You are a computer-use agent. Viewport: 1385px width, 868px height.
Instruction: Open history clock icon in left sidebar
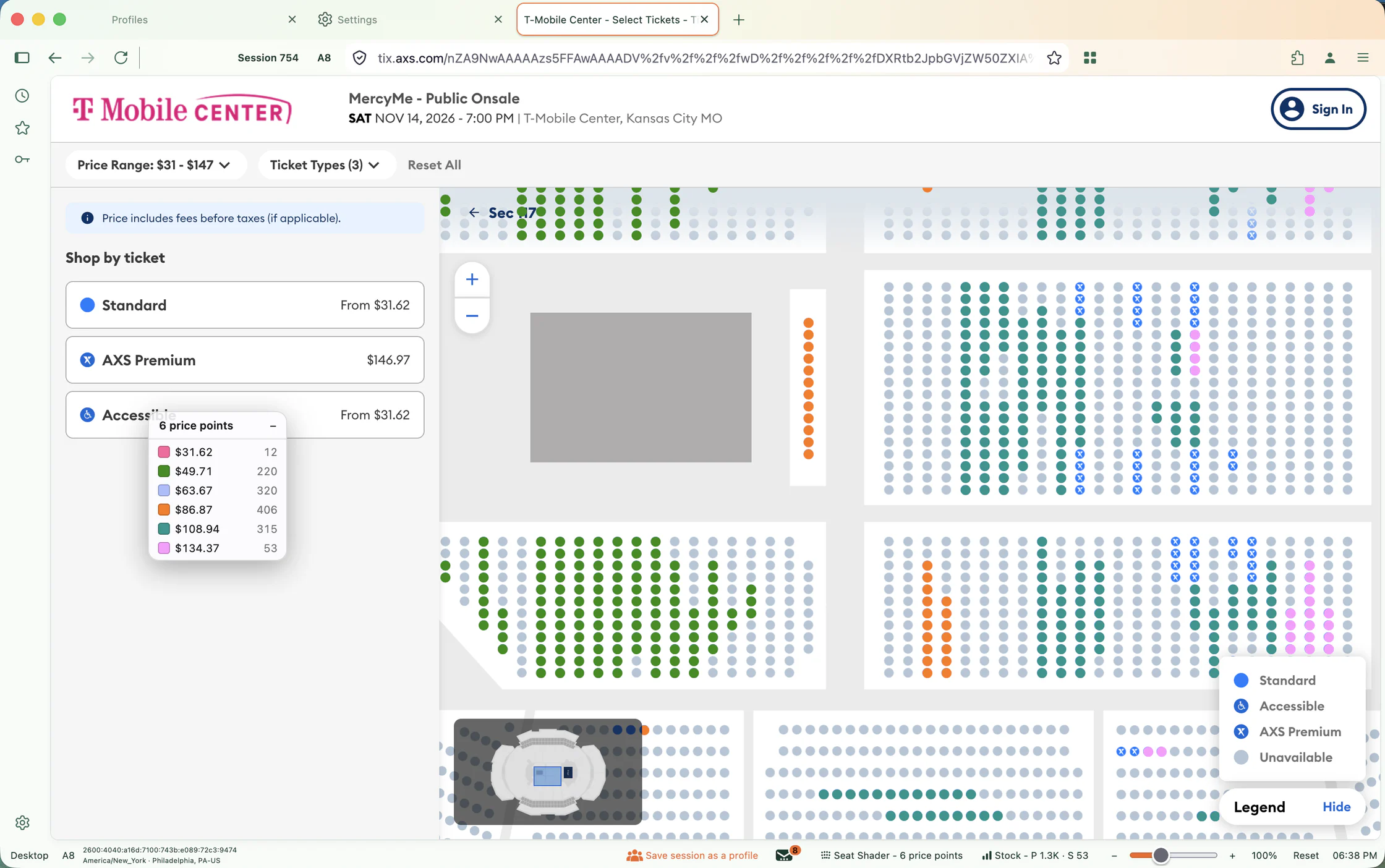(x=22, y=96)
